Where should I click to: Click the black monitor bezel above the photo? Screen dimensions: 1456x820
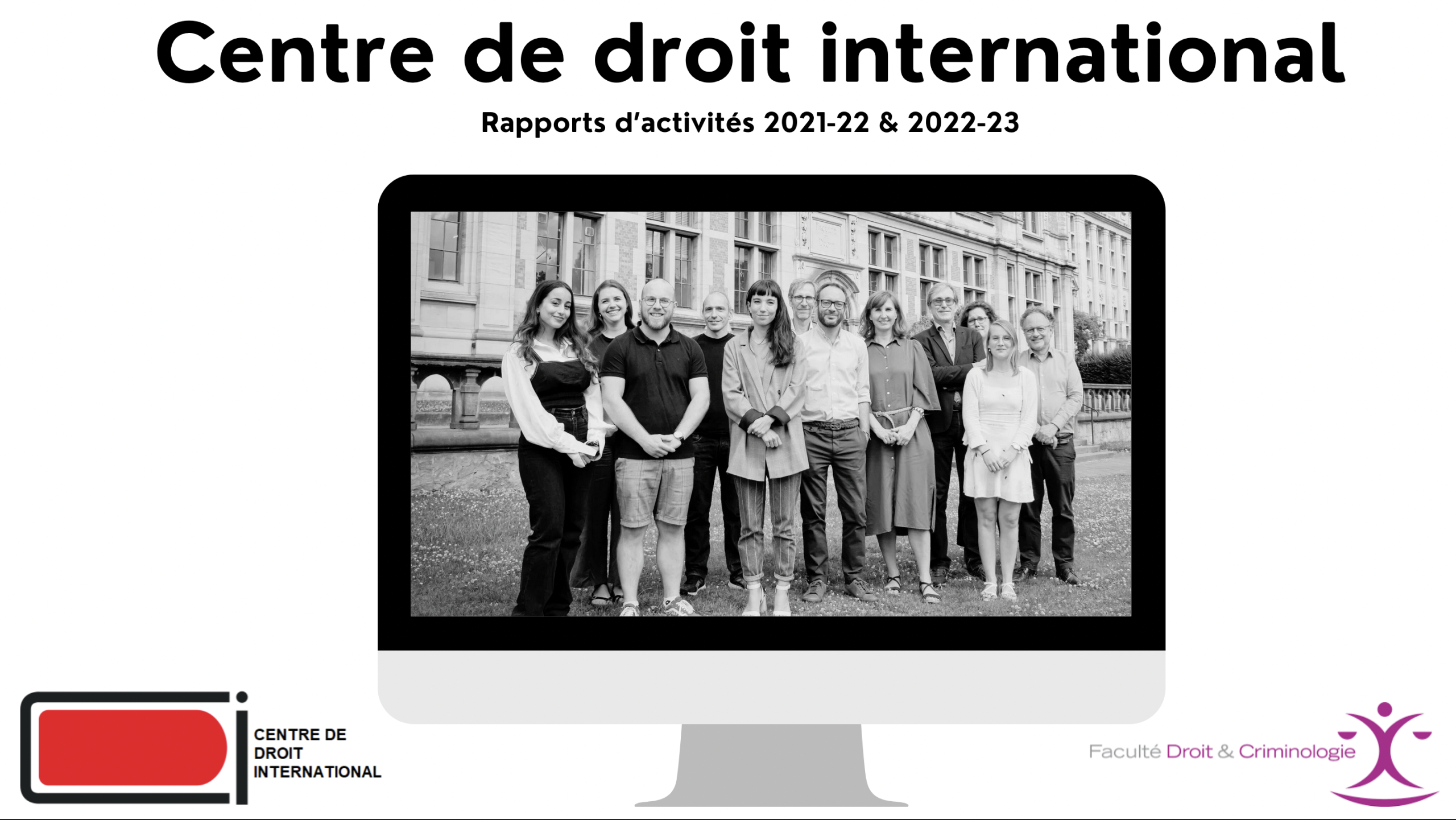(x=771, y=193)
